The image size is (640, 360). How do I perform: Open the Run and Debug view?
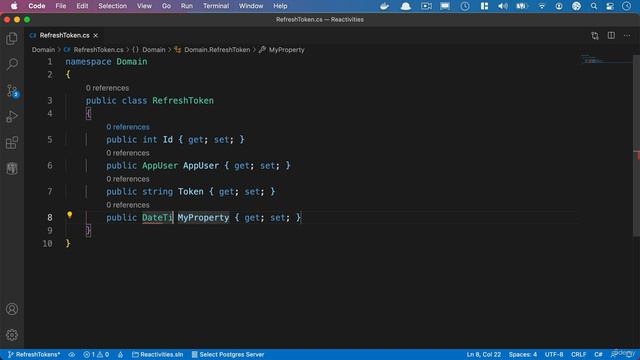(x=12, y=117)
